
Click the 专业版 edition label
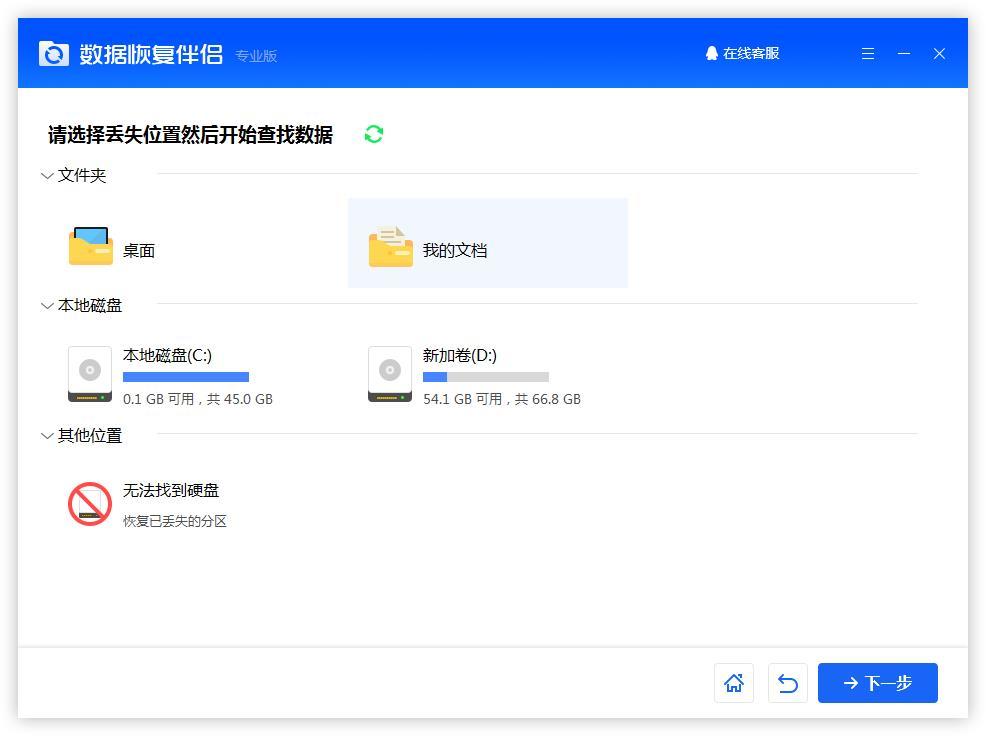pyautogui.click(x=257, y=56)
